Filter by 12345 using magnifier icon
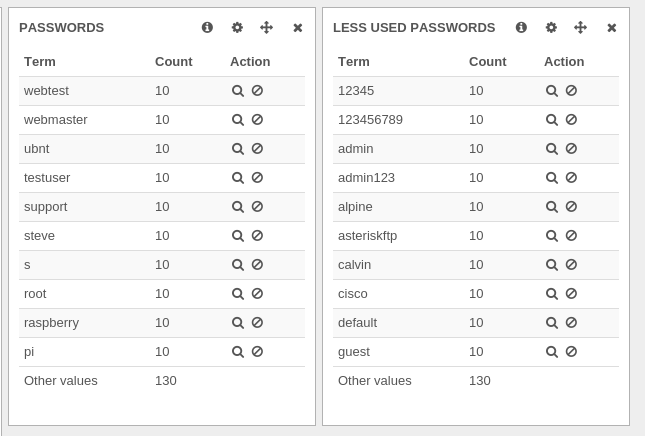Screen dimensions: 645x436 [x=552, y=90]
